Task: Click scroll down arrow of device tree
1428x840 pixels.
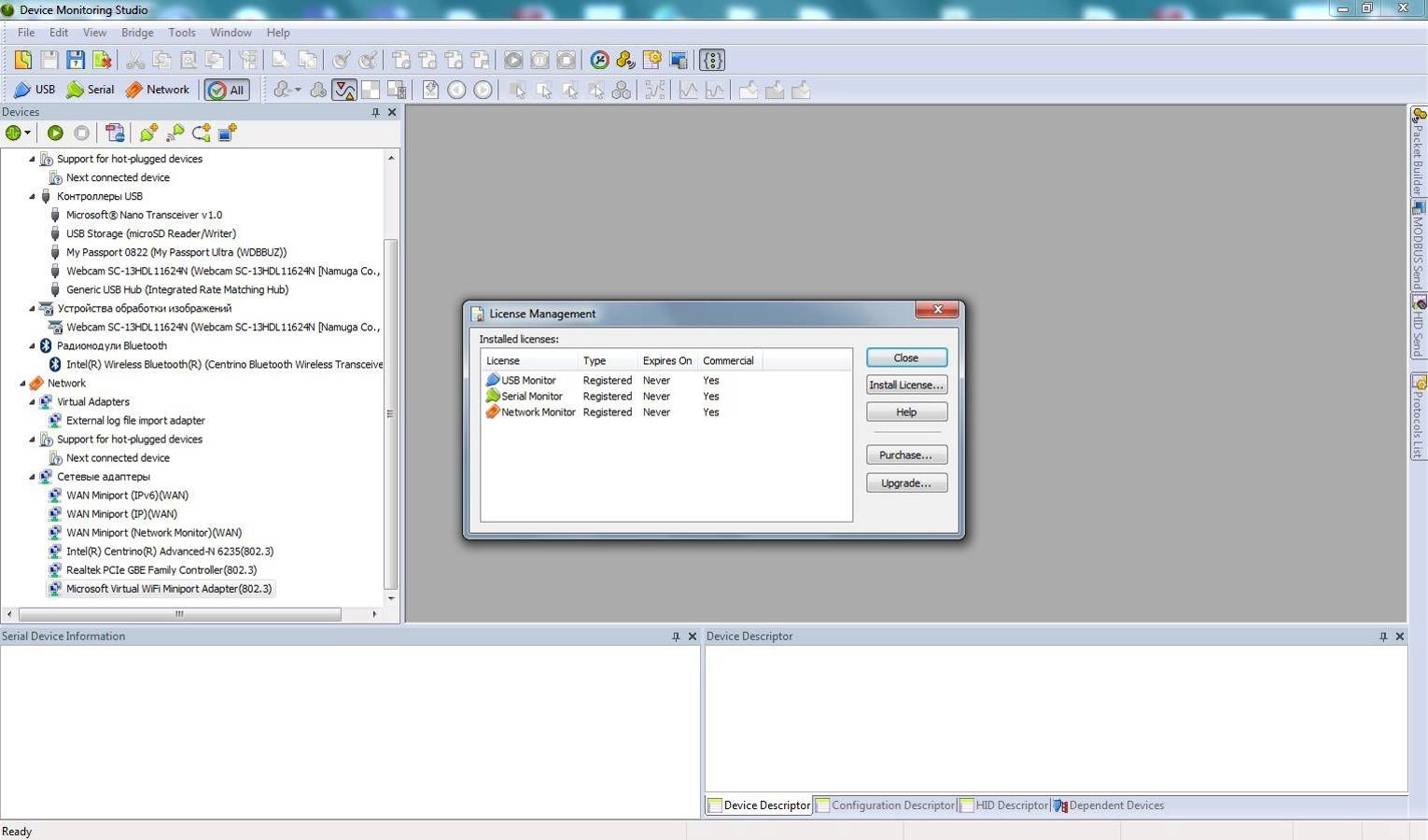Action: coord(391,598)
